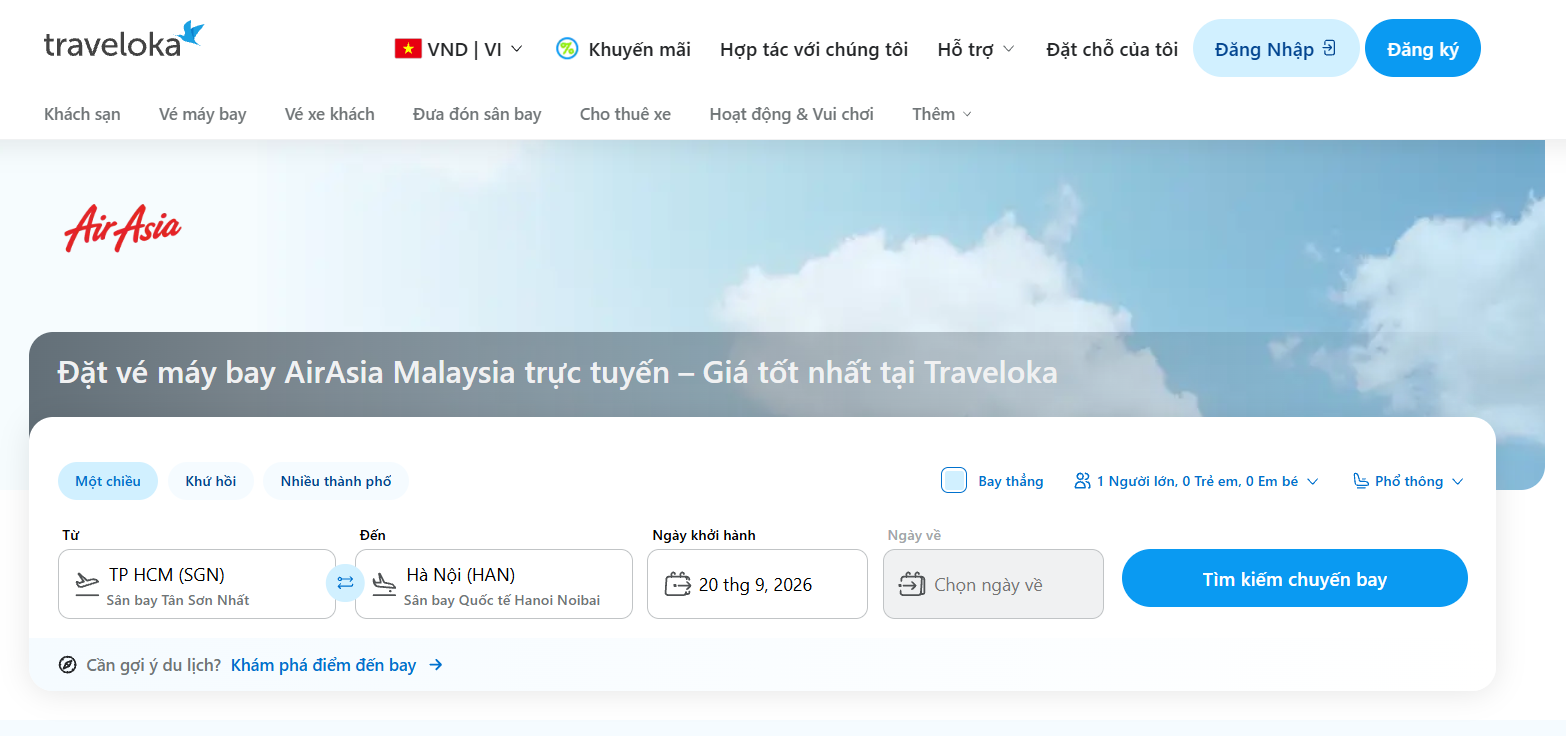Open the passengers count dropdown
This screenshot has height=736, width=1566.
point(1196,481)
